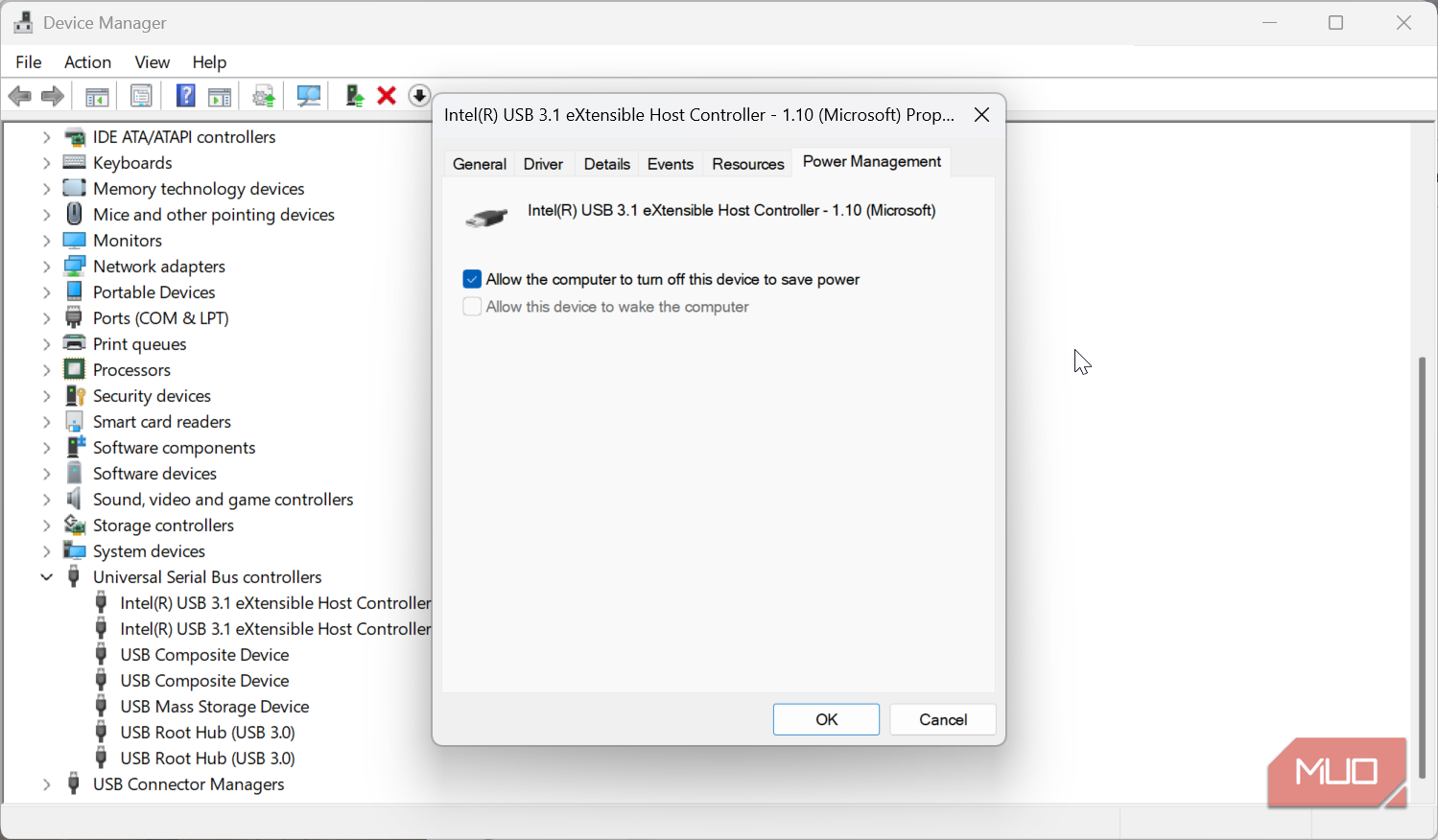Click the Security devices key icon
1438x840 pixels.
coord(75,395)
